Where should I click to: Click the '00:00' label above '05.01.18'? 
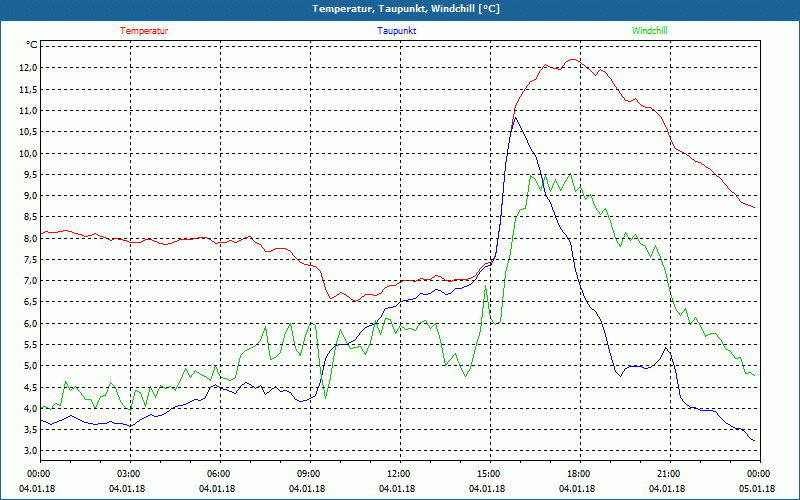tap(760, 474)
